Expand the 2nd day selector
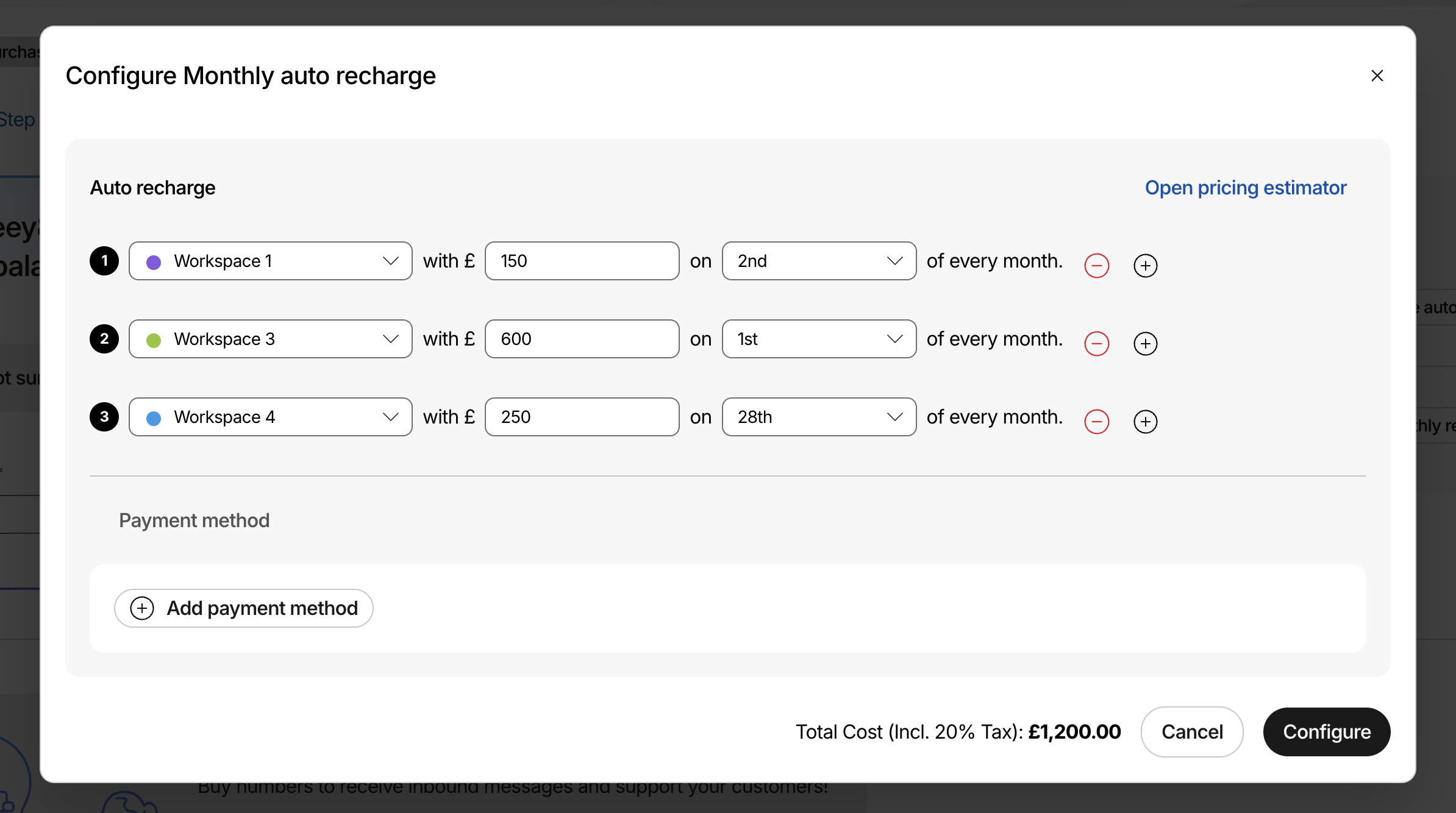This screenshot has height=813, width=1456. [818, 261]
